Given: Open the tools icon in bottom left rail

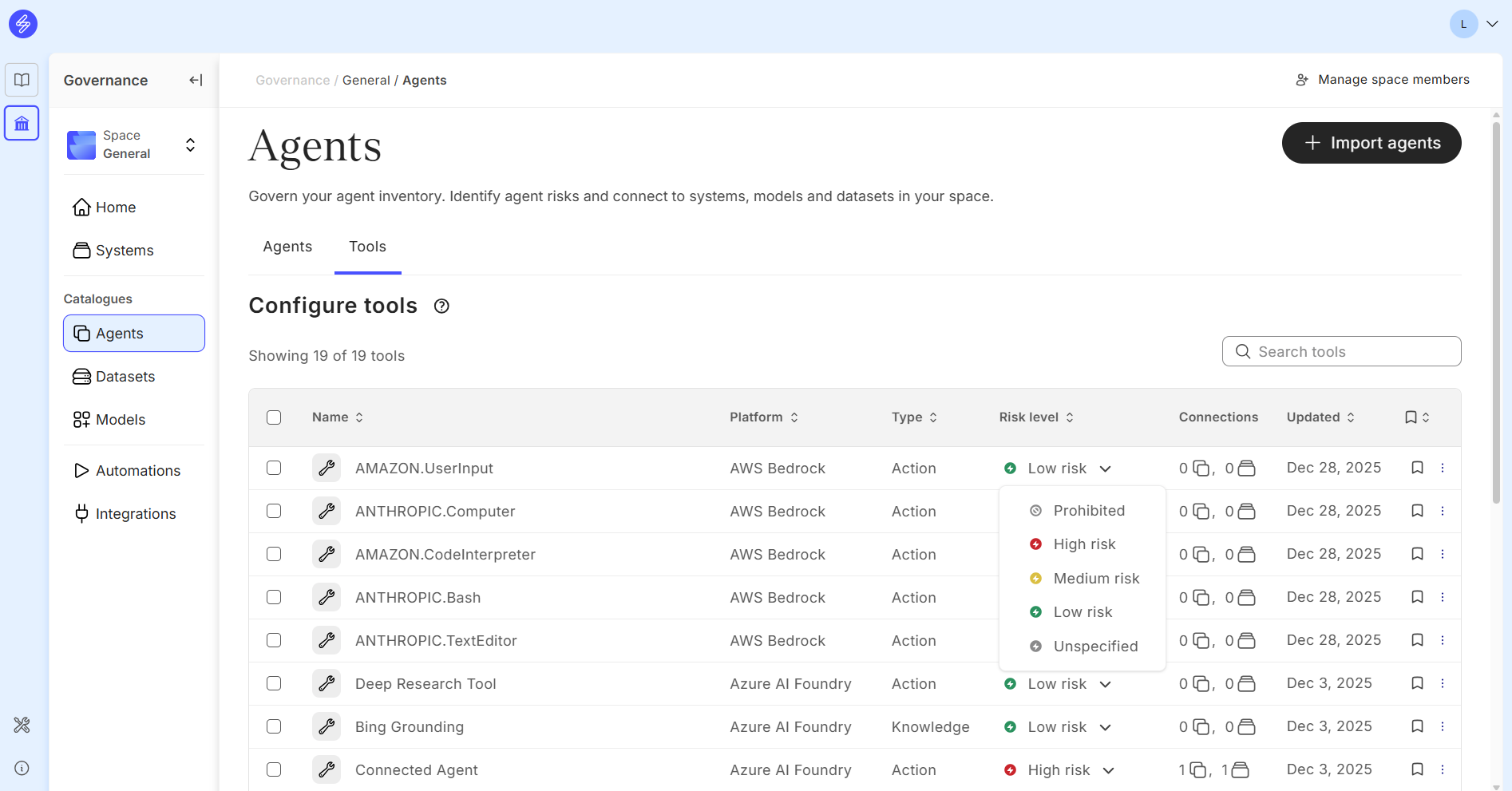Looking at the screenshot, I should pyautogui.click(x=22, y=725).
